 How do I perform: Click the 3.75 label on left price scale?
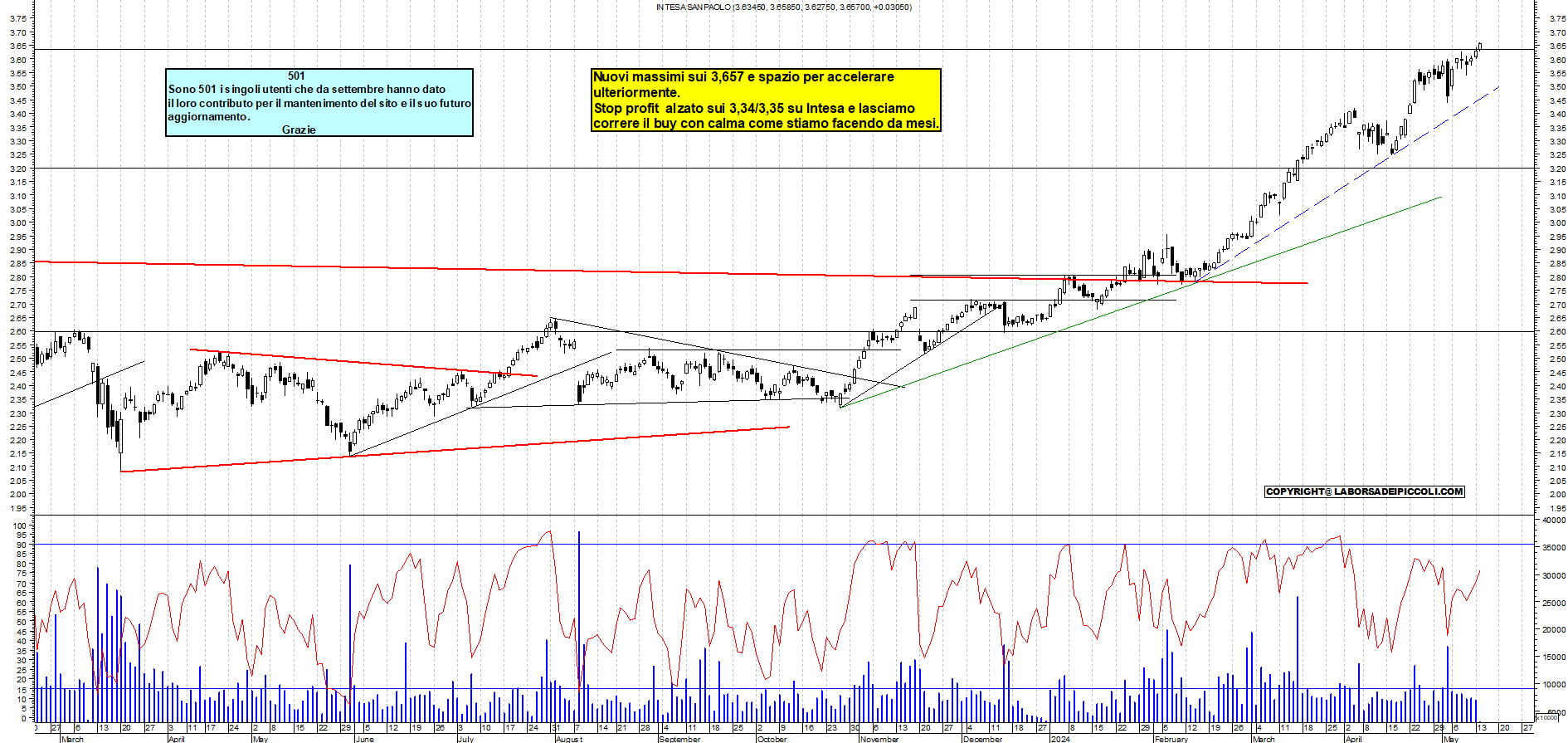pyautogui.click(x=17, y=18)
